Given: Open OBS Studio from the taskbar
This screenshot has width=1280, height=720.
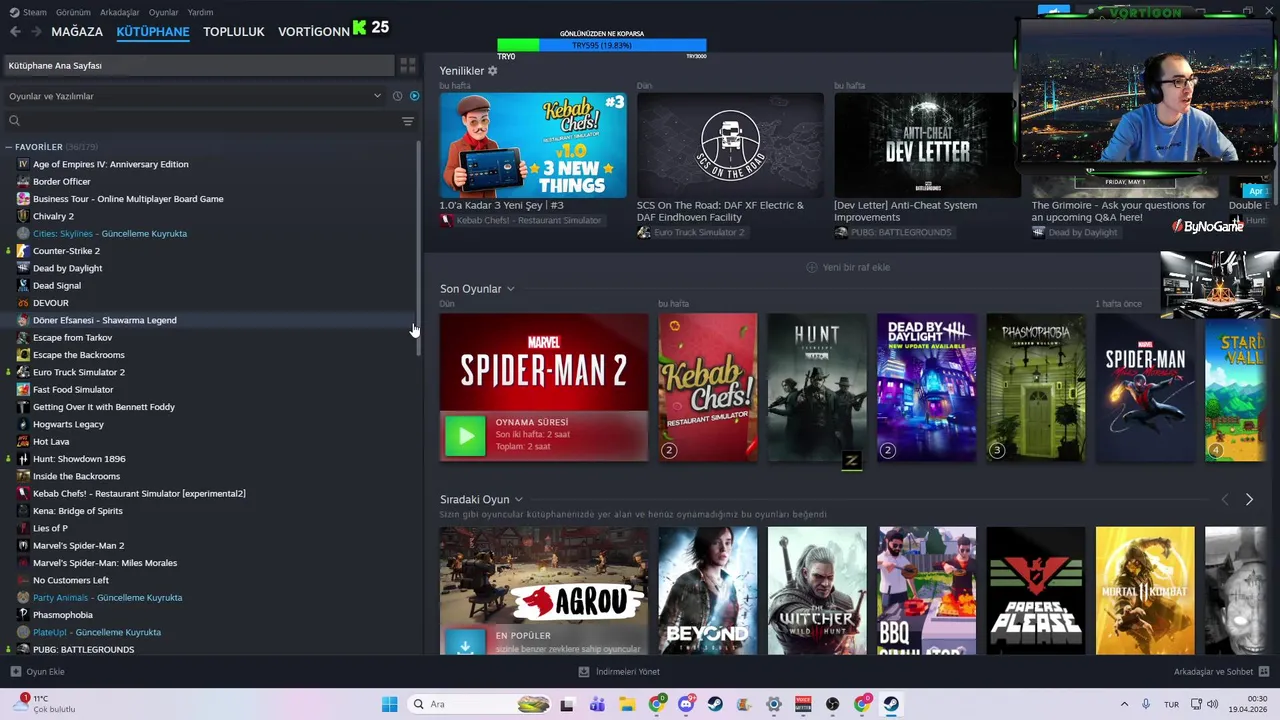Looking at the screenshot, I should tap(832, 704).
